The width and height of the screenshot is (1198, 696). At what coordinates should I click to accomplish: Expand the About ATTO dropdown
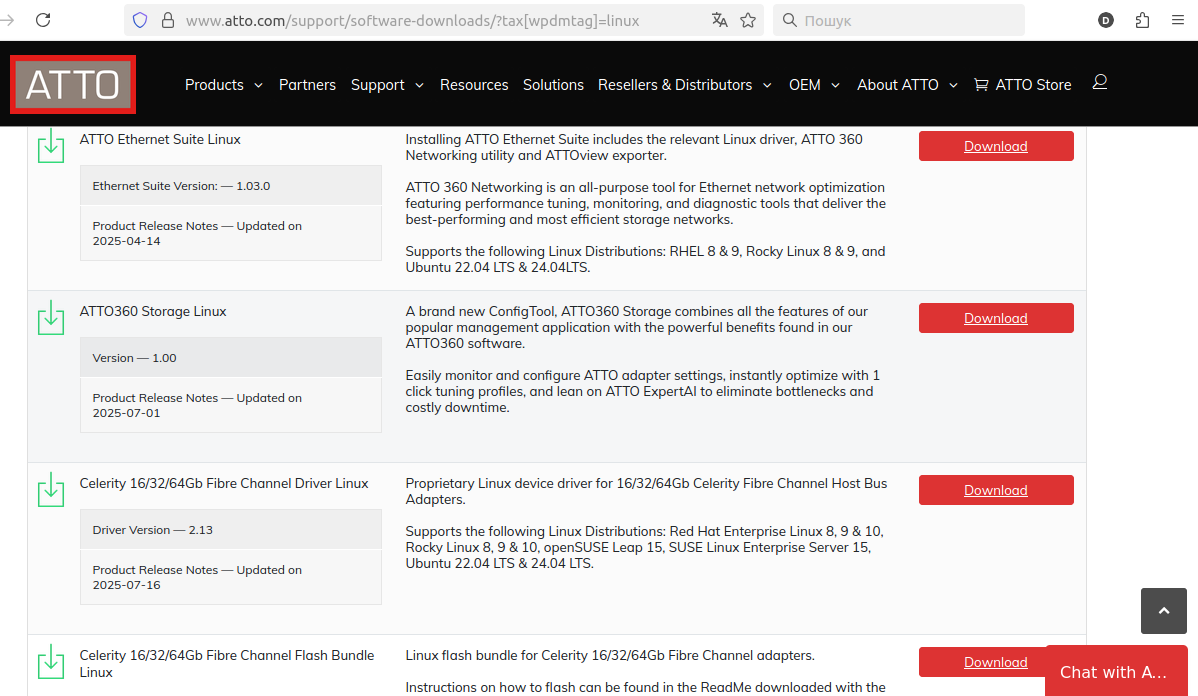point(906,85)
